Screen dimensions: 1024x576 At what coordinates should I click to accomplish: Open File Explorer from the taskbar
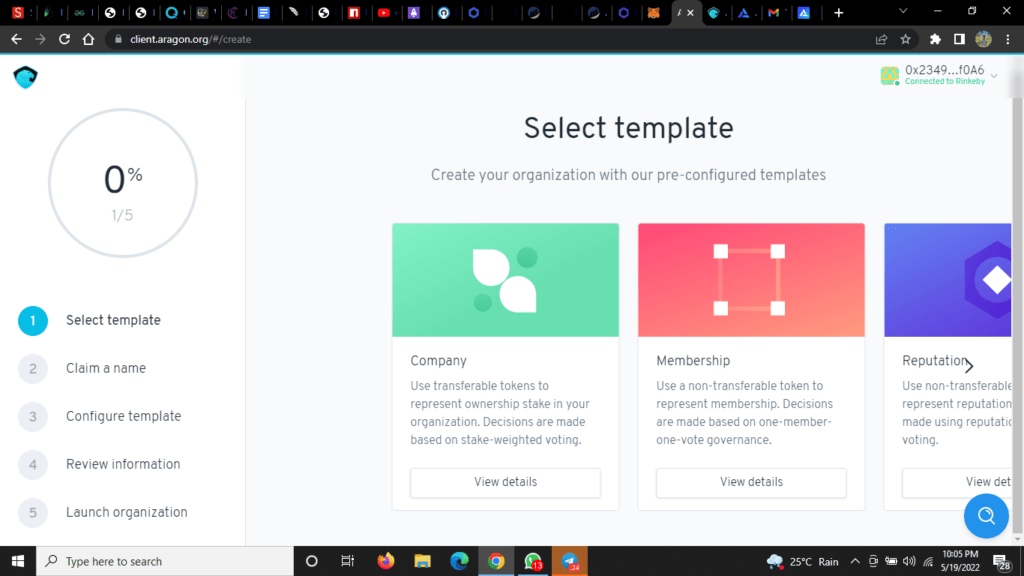pos(423,561)
